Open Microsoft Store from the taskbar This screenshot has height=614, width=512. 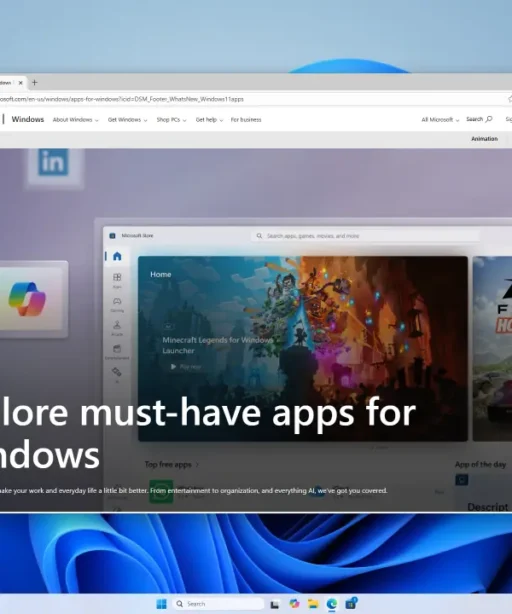click(x=351, y=603)
